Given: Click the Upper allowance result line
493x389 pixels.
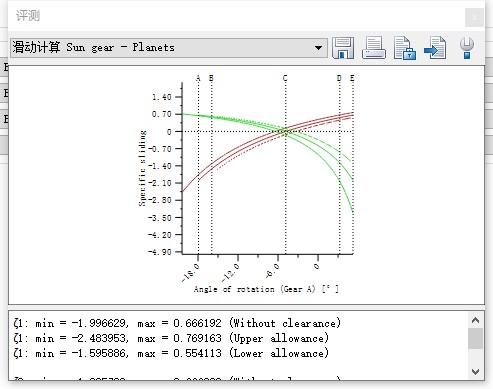Looking at the screenshot, I should (x=171, y=338).
